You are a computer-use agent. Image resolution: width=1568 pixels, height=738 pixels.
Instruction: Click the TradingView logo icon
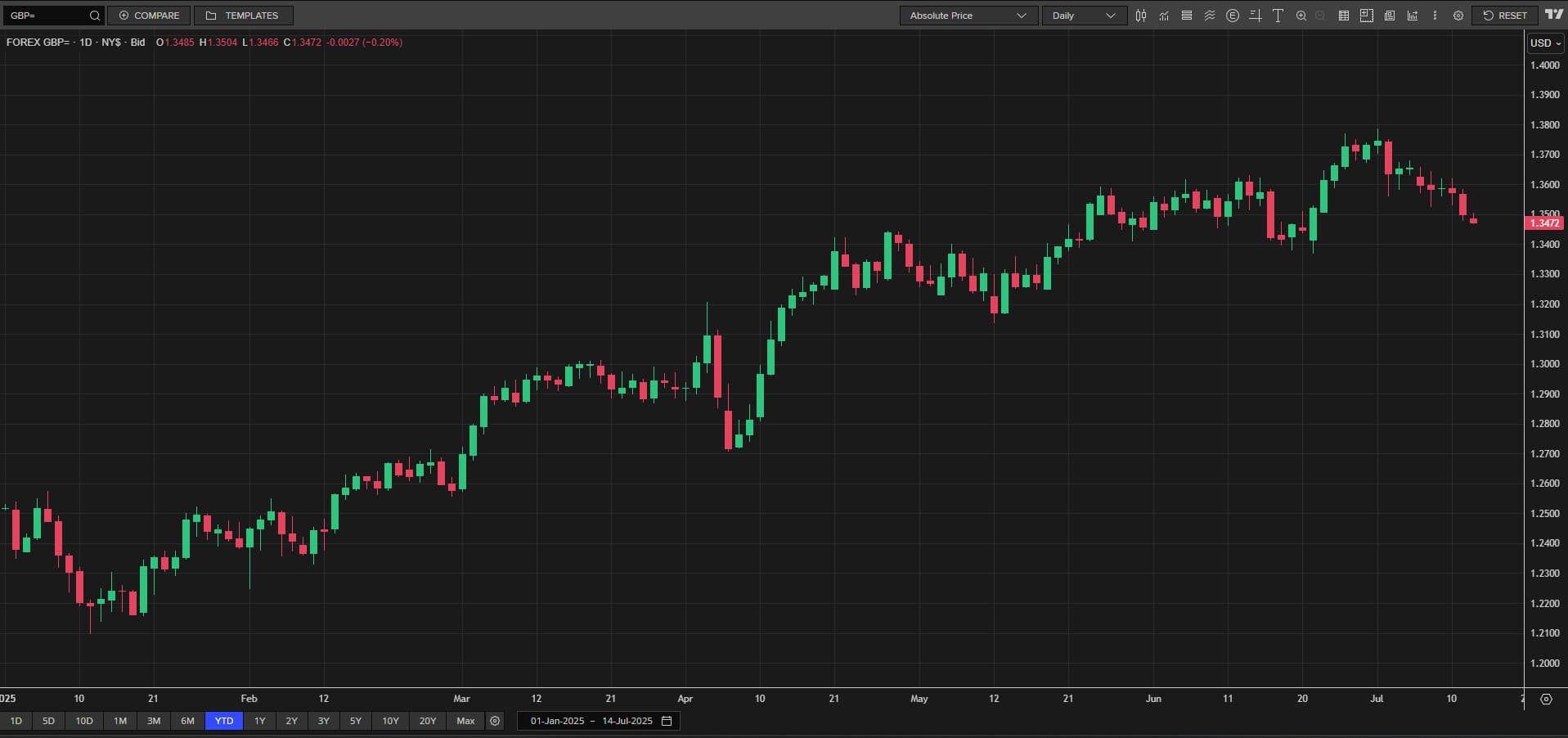[x=1554, y=15]
